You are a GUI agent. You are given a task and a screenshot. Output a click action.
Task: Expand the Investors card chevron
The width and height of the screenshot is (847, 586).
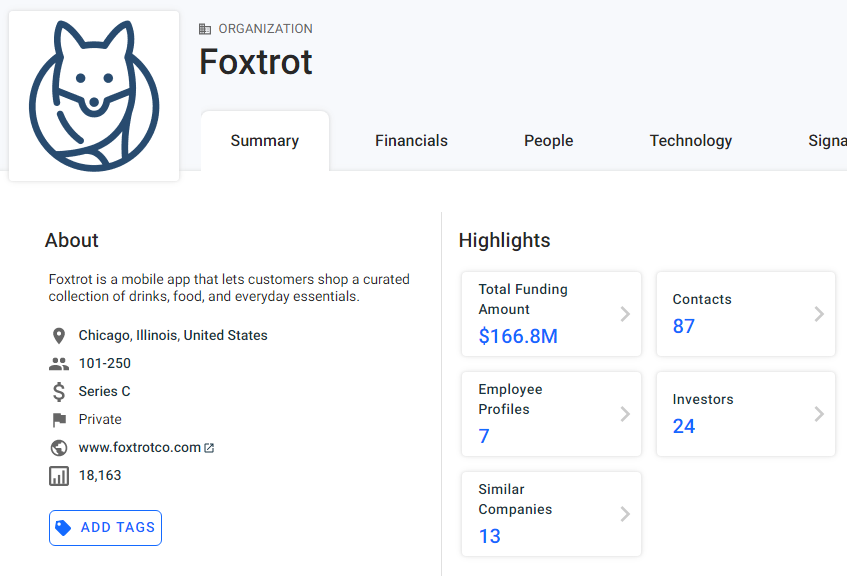819,414
